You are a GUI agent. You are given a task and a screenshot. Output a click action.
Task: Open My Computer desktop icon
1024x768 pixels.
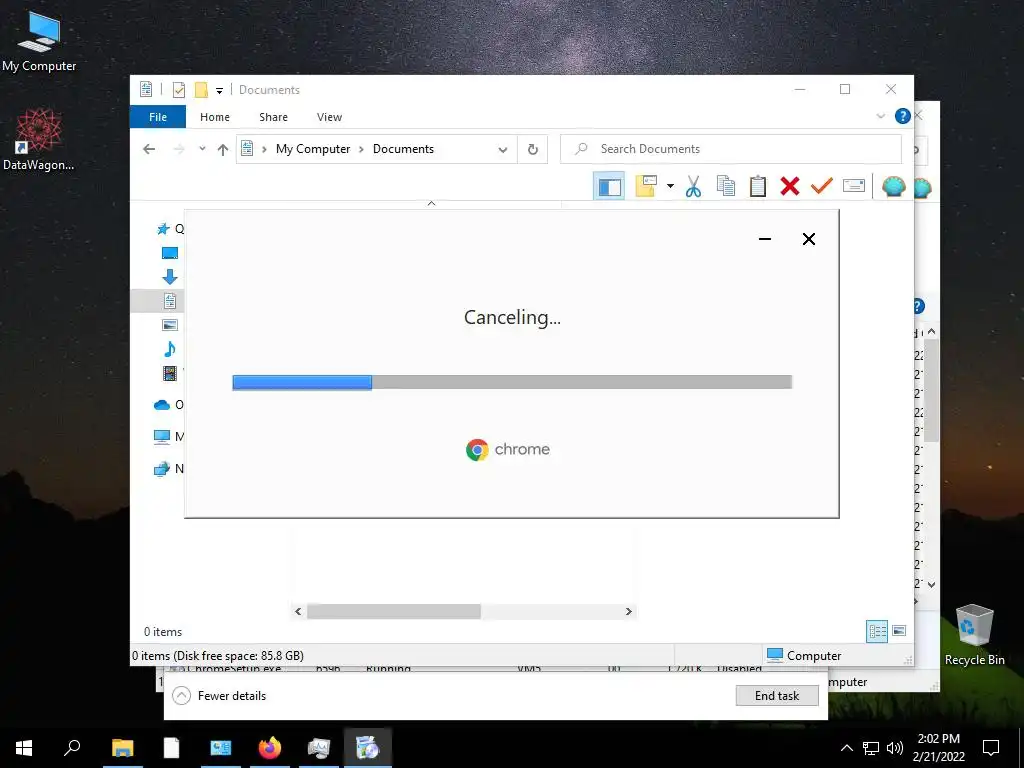pyautogui.click(x=39, y=42)
